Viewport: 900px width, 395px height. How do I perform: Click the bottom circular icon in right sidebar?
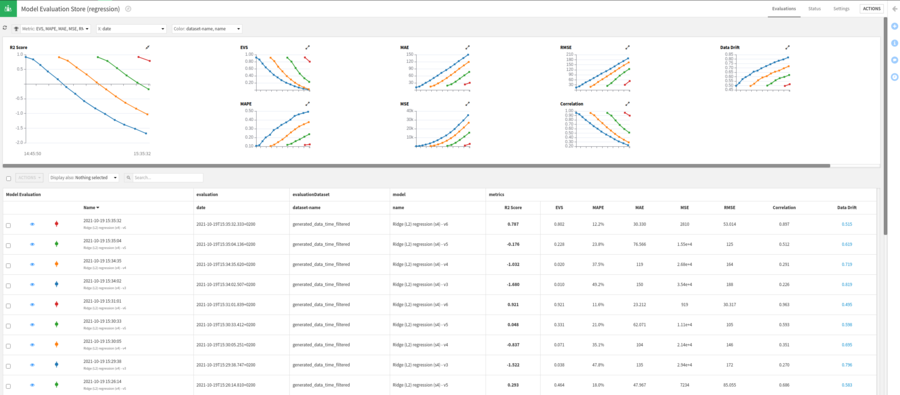(x=894, y=77)
